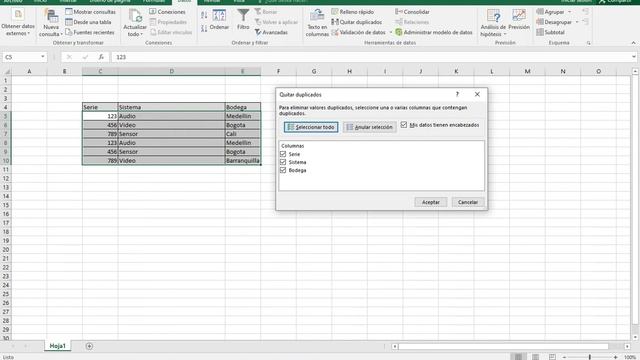Click row header 15
640x360 pixels.
click(6, 205)
